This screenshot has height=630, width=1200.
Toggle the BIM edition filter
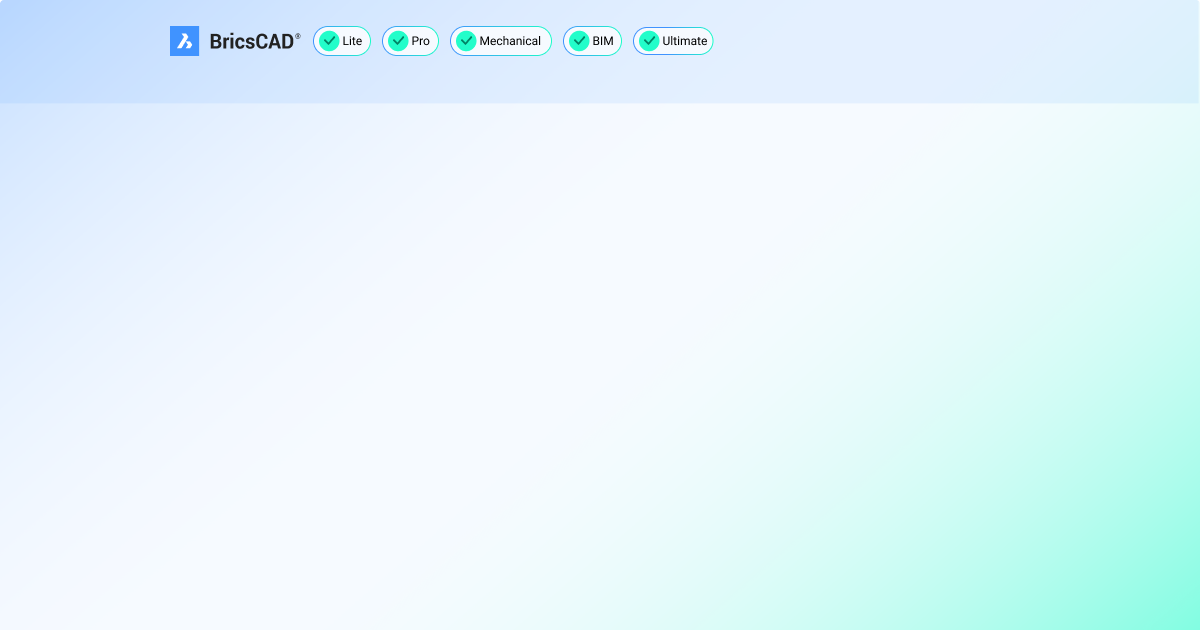click(592, 41)
